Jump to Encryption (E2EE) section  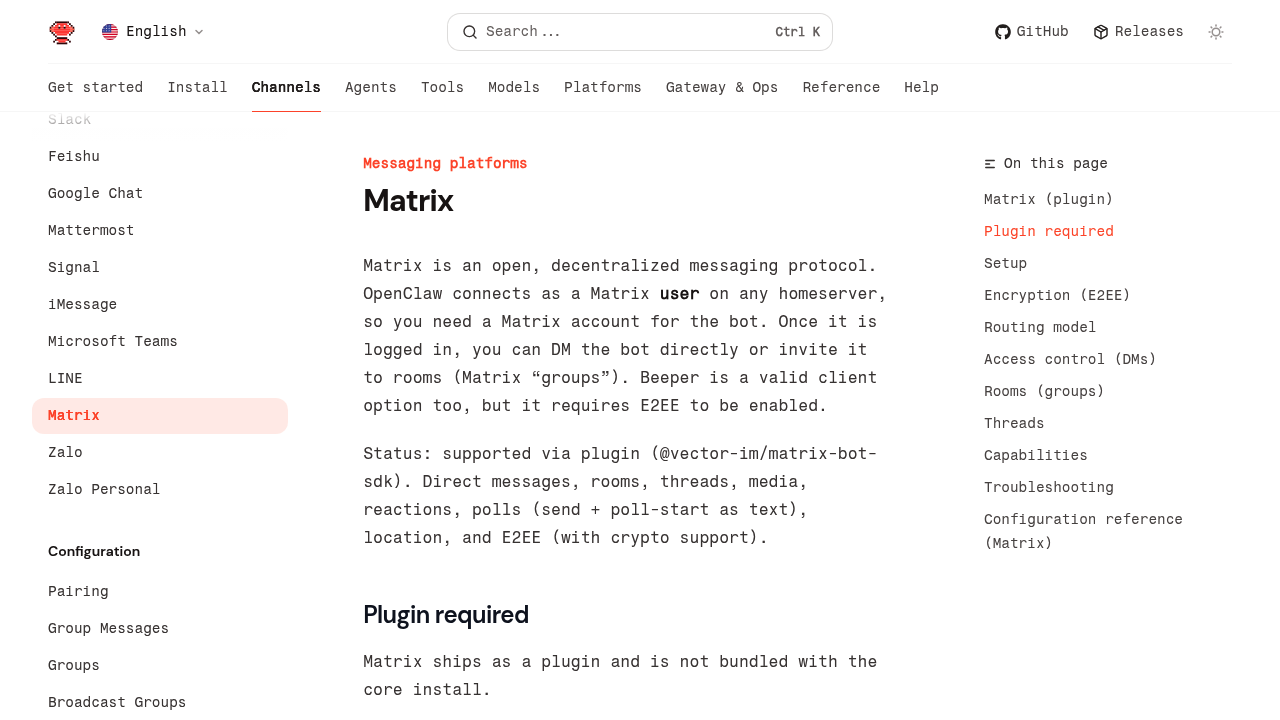click(1057, 296)
